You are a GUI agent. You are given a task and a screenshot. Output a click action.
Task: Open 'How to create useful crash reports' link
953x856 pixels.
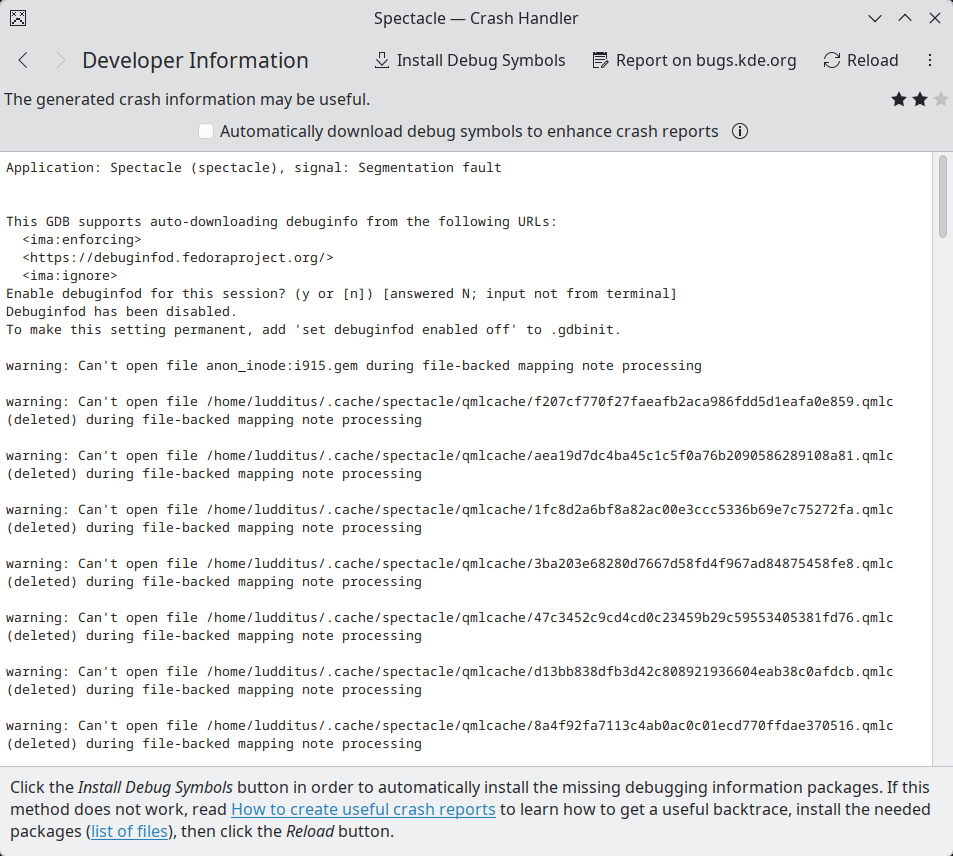363,809
